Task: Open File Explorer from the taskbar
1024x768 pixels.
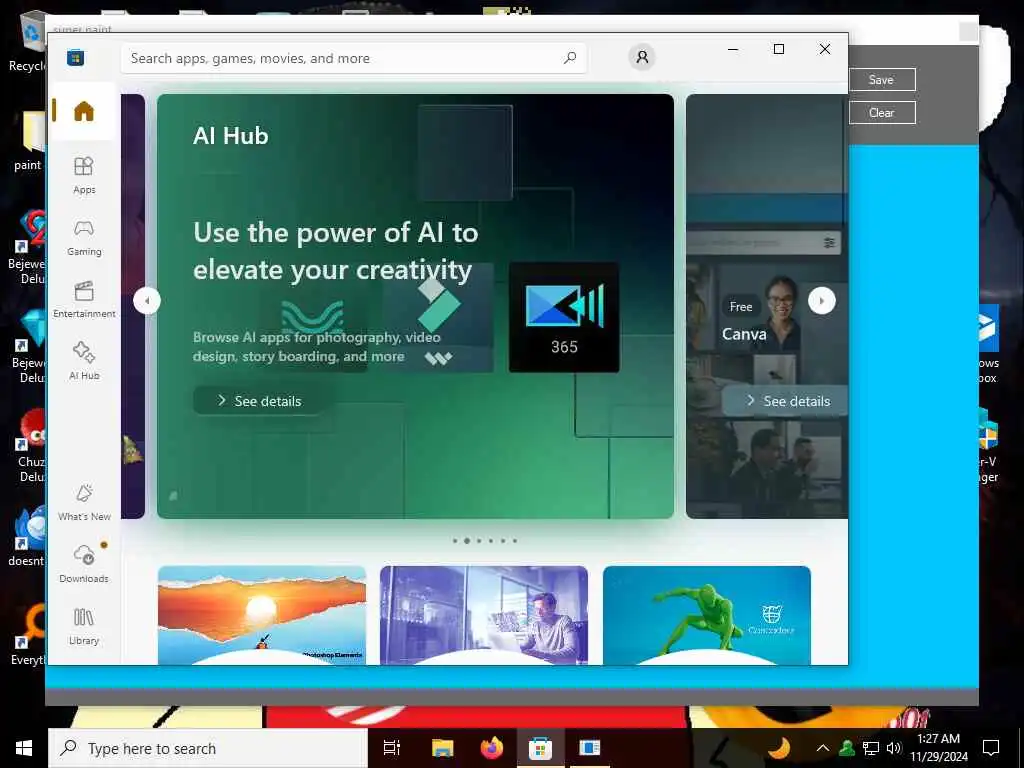Action: pos(442,748)
